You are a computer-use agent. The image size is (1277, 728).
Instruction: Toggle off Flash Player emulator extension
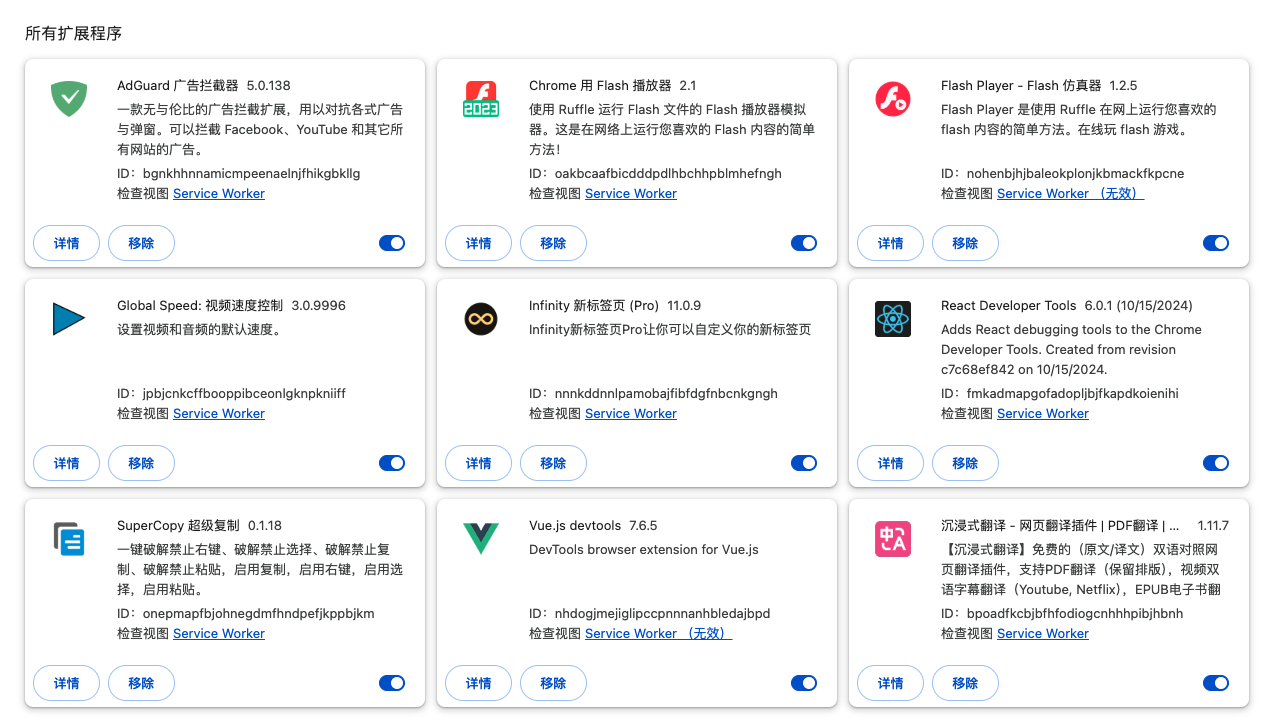pyautogui.click(x=1216, y=243)
